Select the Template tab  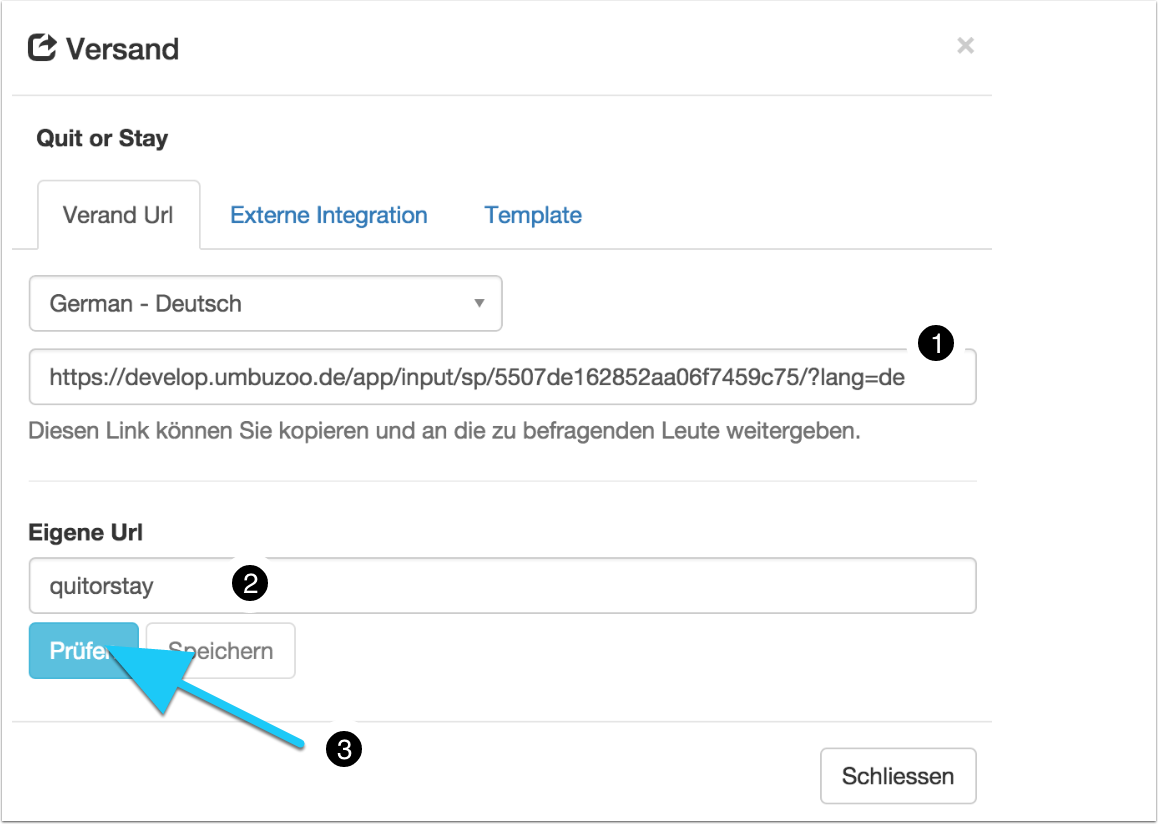(x=533, y=215)
